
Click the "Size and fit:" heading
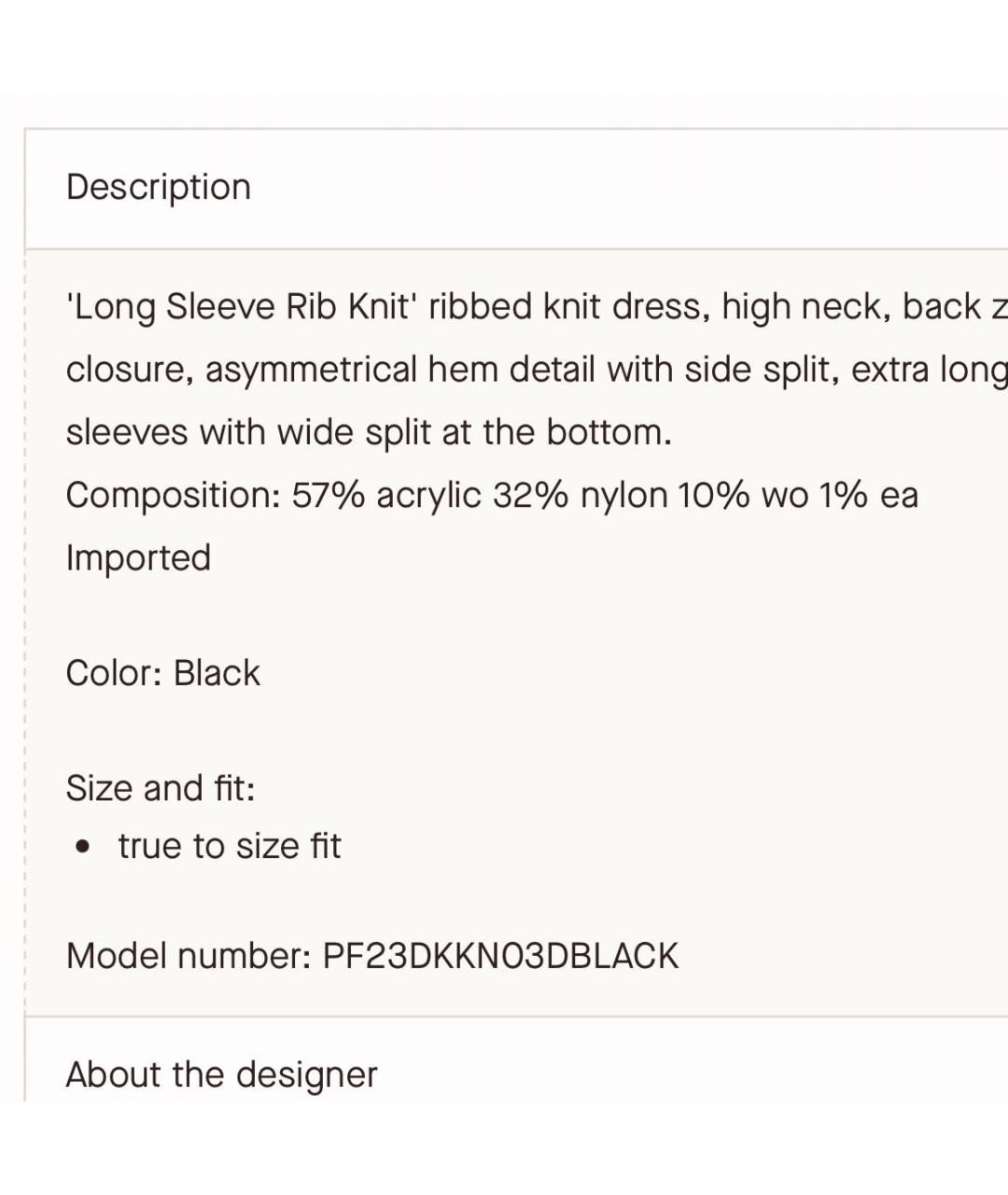tap(161, 789)
